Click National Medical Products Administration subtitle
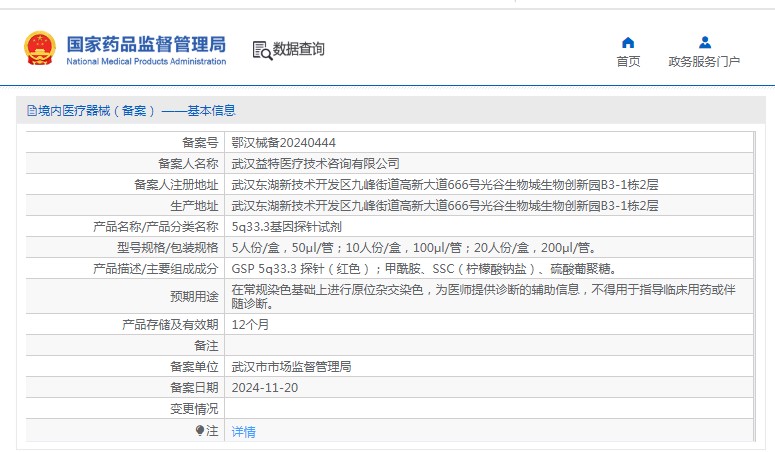The image size is (775, 452). (x=146, y=61)
